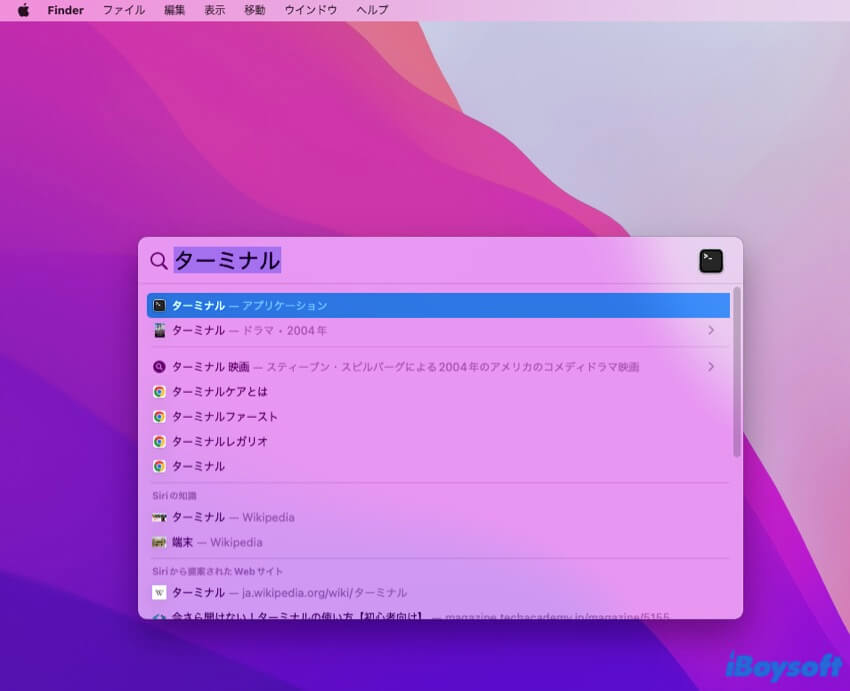Select the ターミナル — アプリケーション result
This screenshot has height=691, width=850.
click(438, 306)
